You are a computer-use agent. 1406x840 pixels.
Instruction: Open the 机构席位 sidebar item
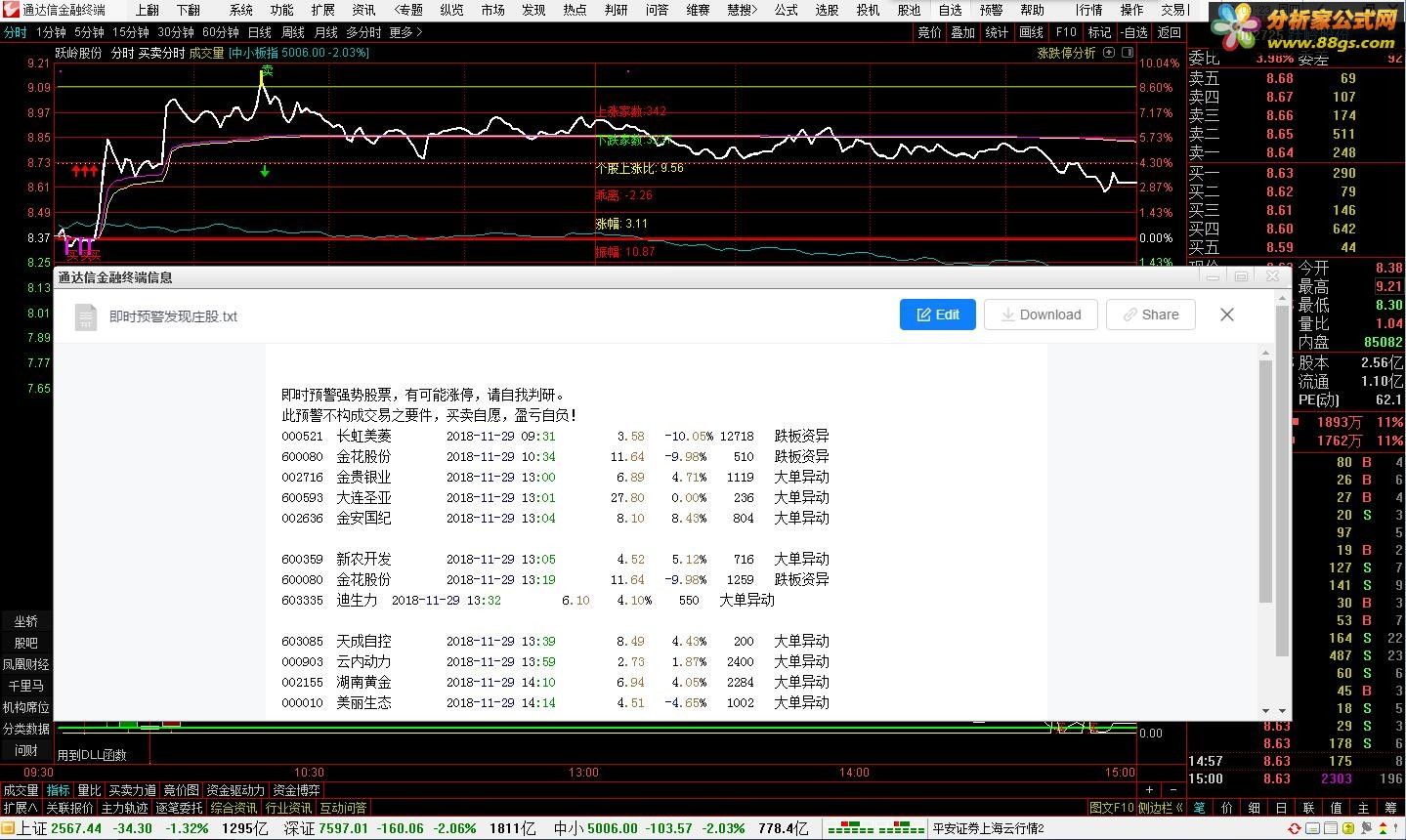click(x=25, y=707)
